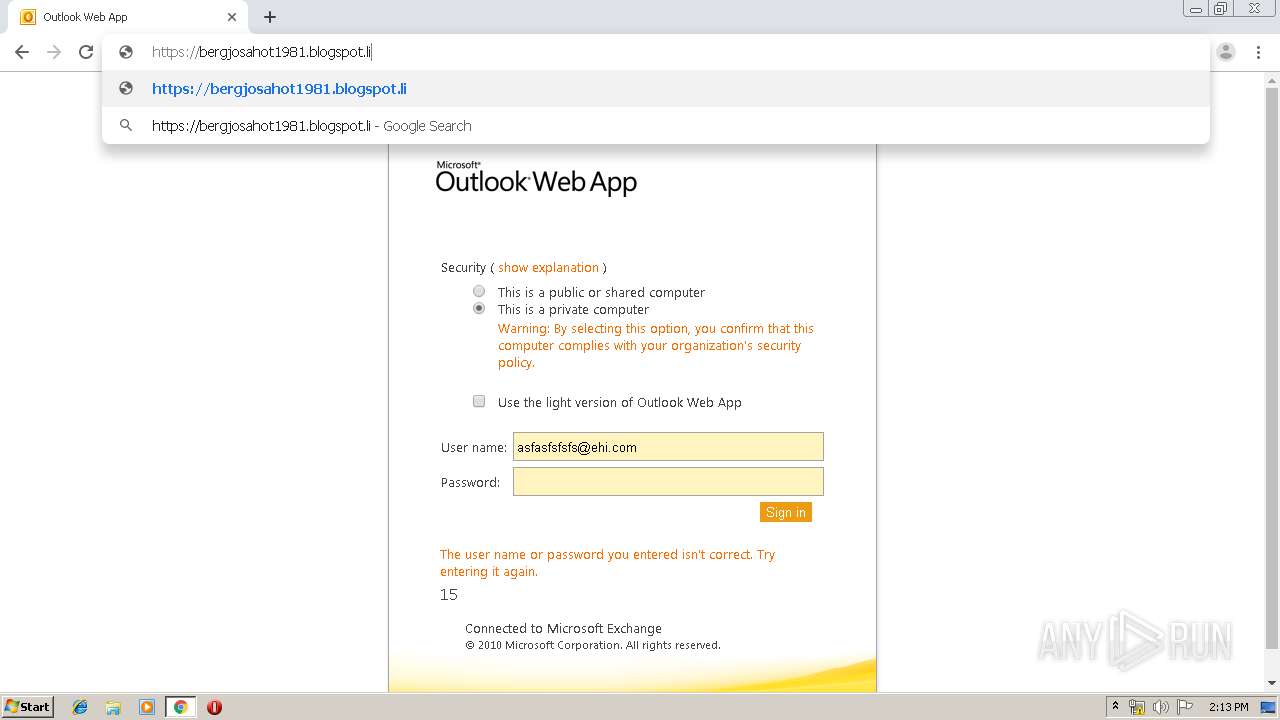Image resolution: width=1280 pixels, height=720 pixels.
Task: Click the network tray icon
Action: 1137,707
